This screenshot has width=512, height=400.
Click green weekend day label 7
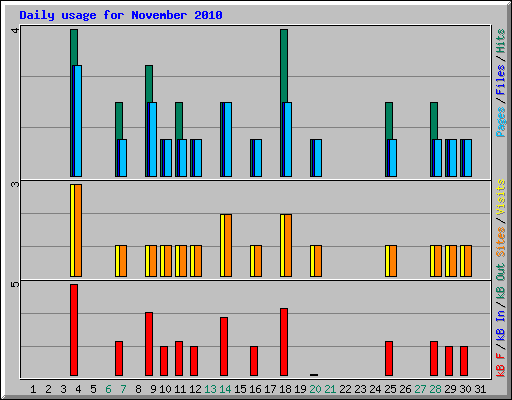pos(123,389)
